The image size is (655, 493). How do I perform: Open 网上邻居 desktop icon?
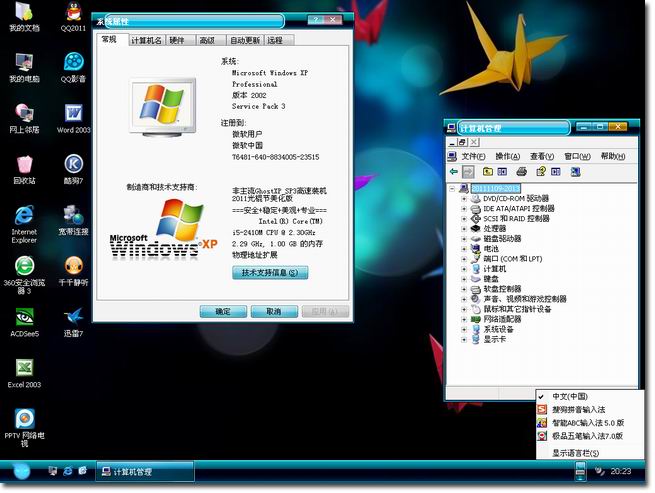pos(24,118)
